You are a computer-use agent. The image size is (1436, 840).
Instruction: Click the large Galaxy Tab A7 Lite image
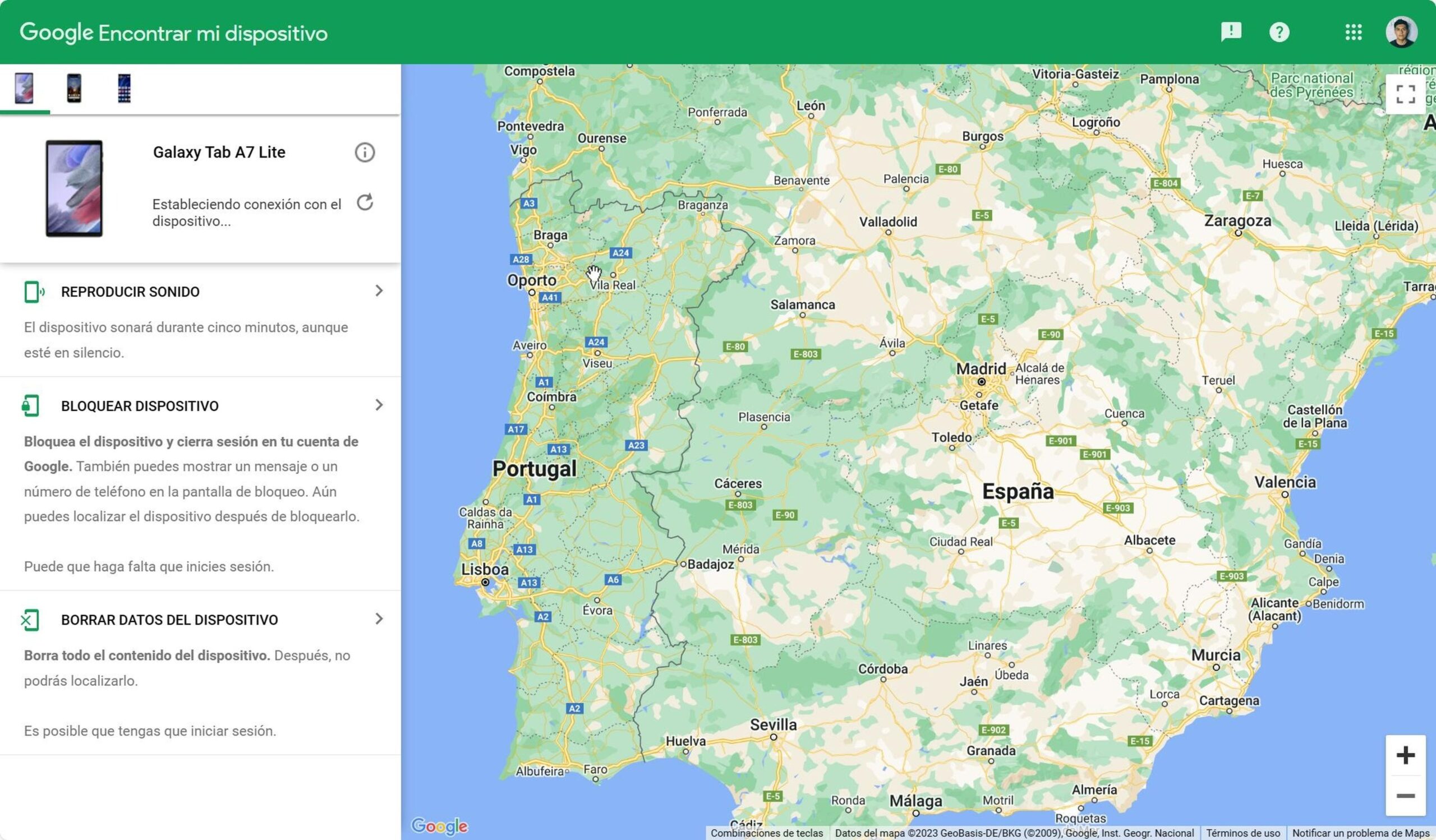pos(74,188)
